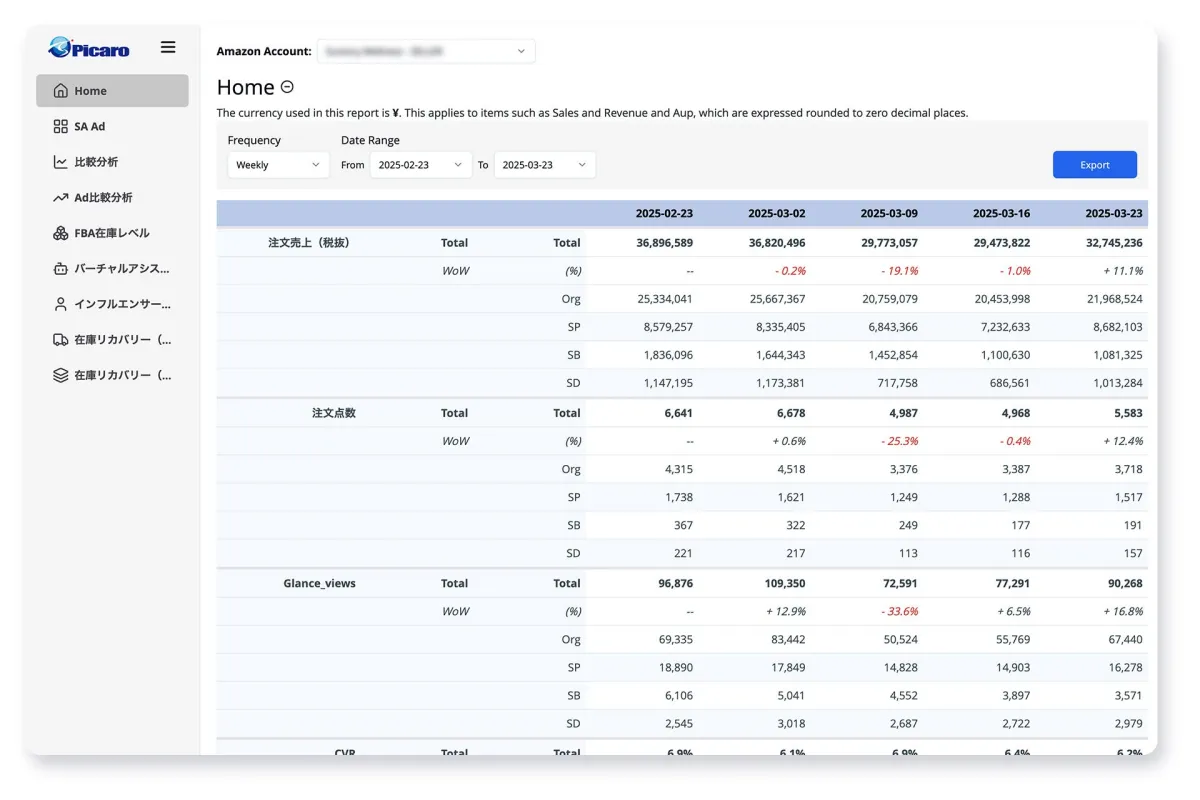Click the Ad比較分析 trend arrow icon
Image resolution: width=1200 pixels, height=800 pixels.
tap(60, 198)
